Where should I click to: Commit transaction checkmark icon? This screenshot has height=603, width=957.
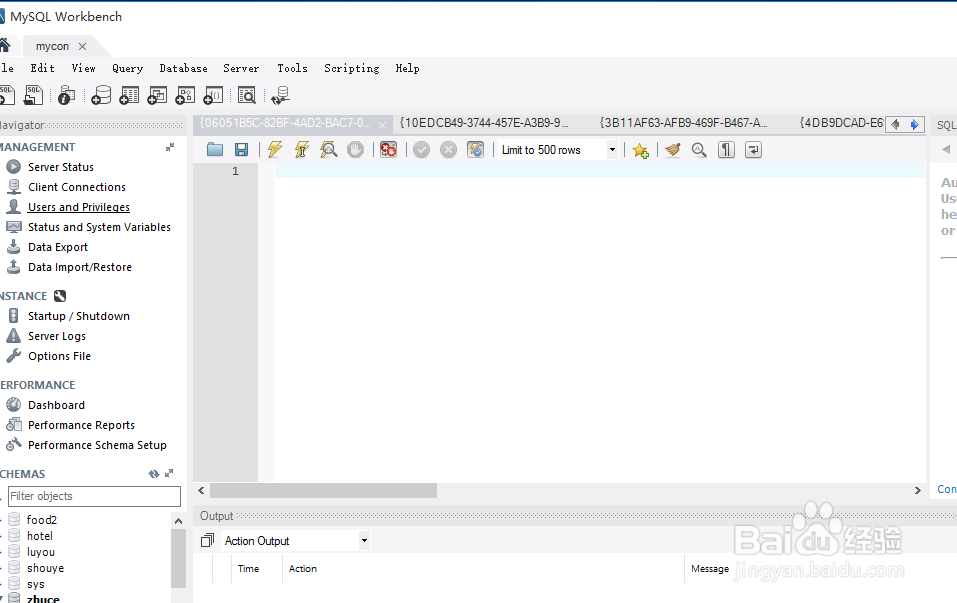pos(421,150)
